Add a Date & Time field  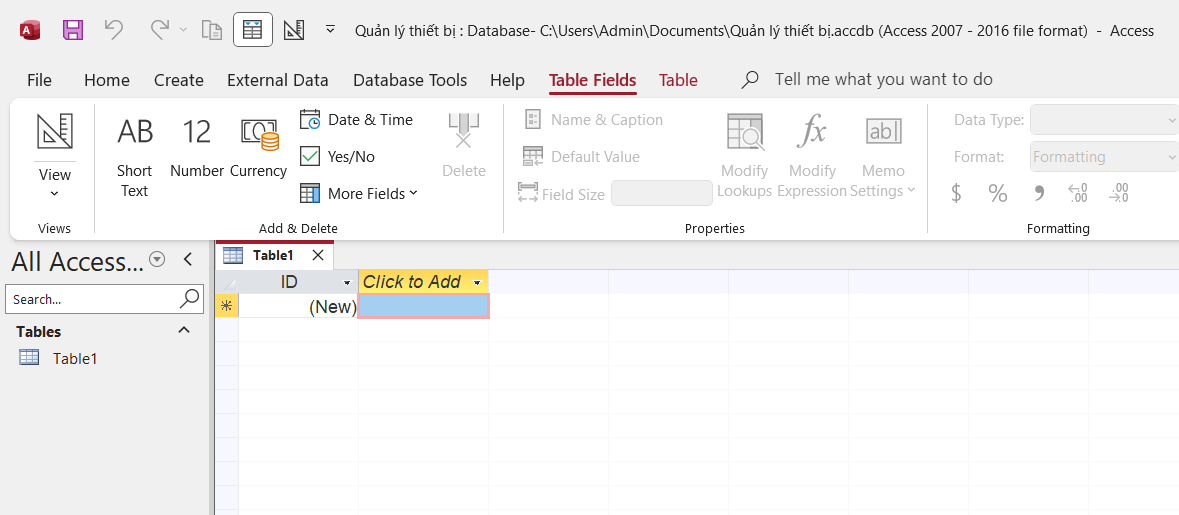point(356,120)
